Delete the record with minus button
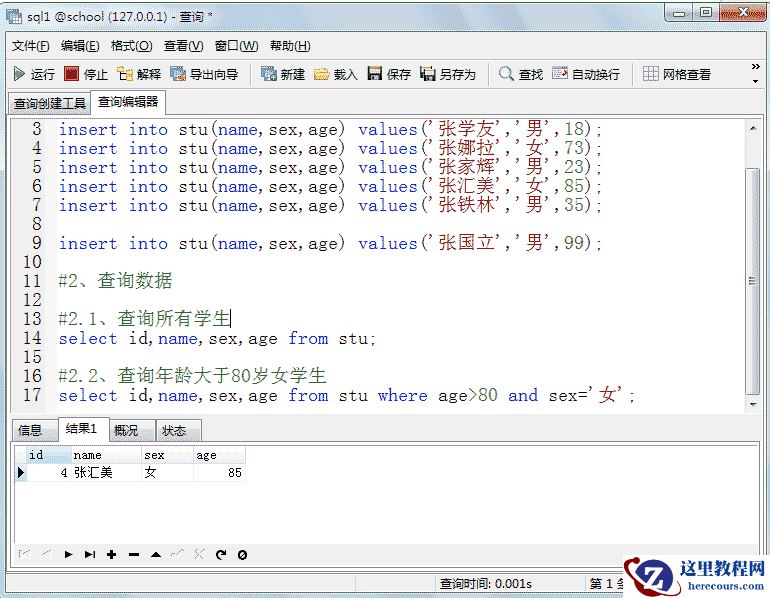This screenshot has width=770, height=598. (x=134, y=554)
